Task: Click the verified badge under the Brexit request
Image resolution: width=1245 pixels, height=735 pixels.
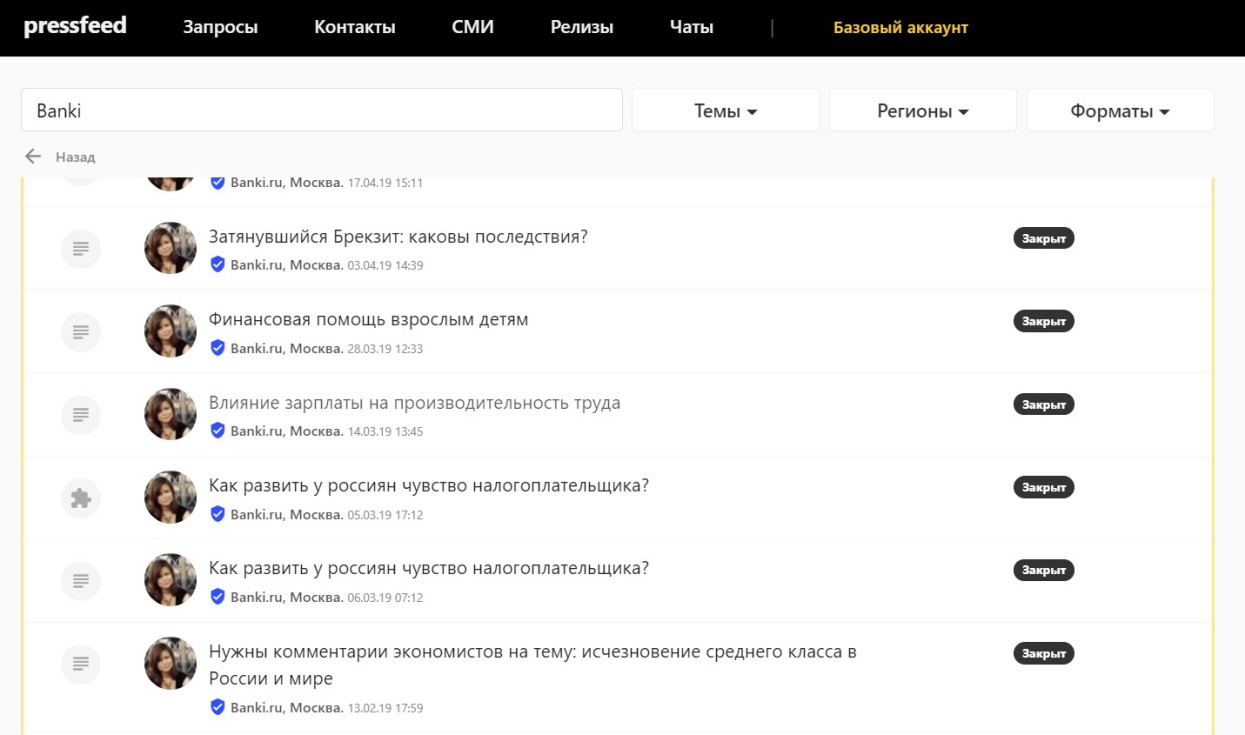Action: pos(217,265)
